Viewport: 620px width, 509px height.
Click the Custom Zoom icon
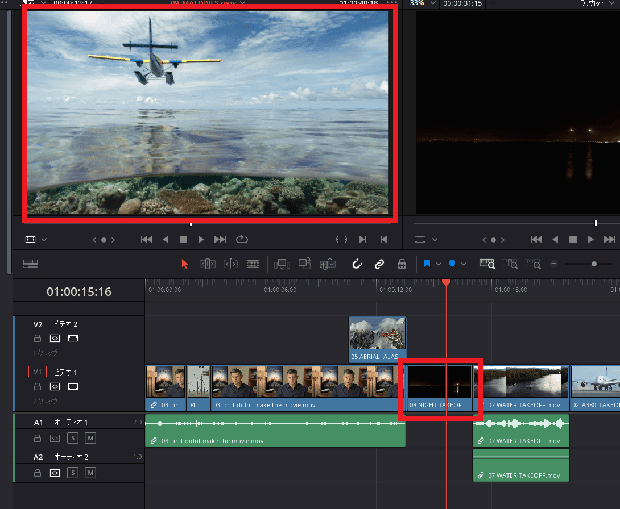pos(533,264)
